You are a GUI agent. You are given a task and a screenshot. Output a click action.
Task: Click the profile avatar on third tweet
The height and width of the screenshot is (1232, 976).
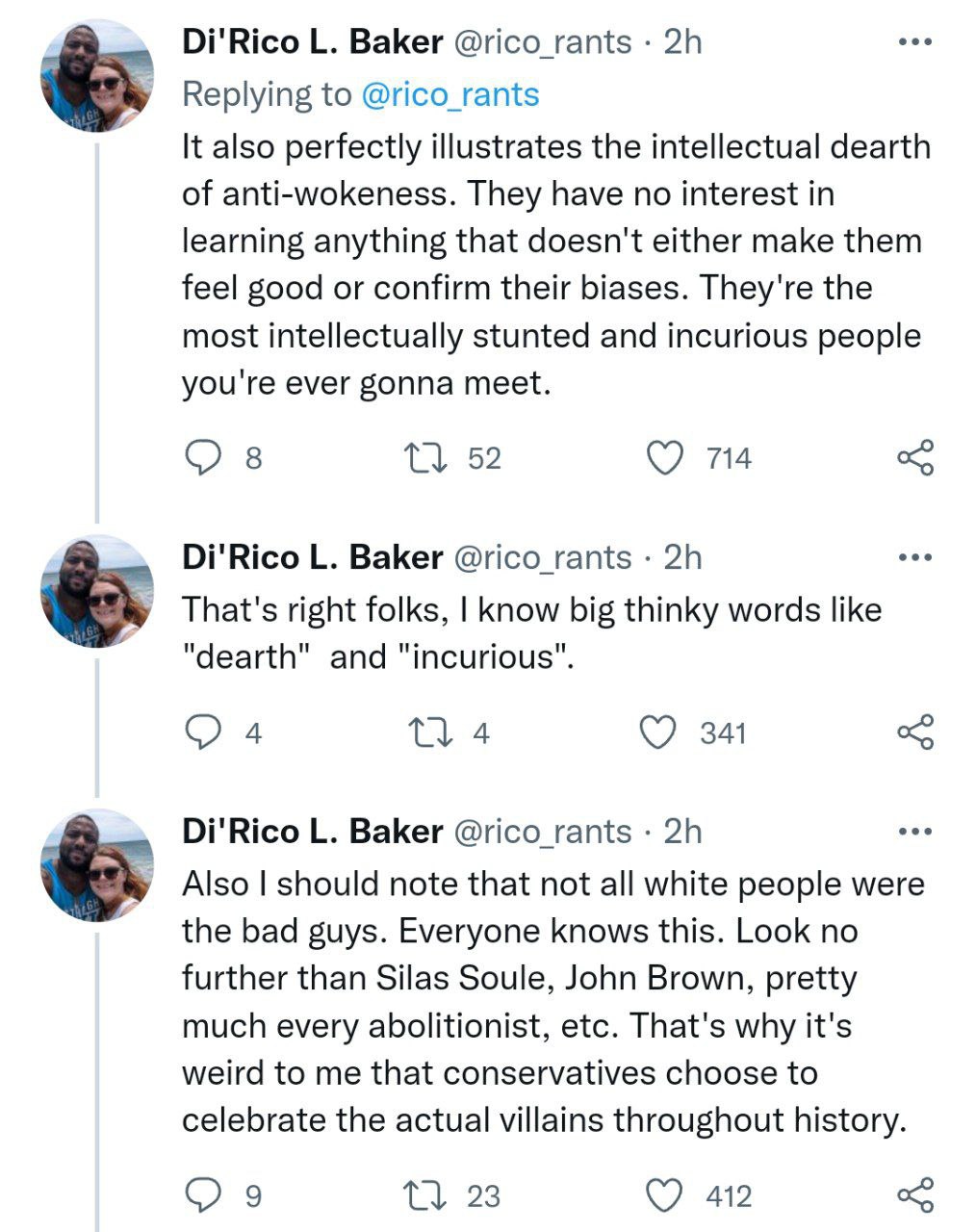(96, 864)
